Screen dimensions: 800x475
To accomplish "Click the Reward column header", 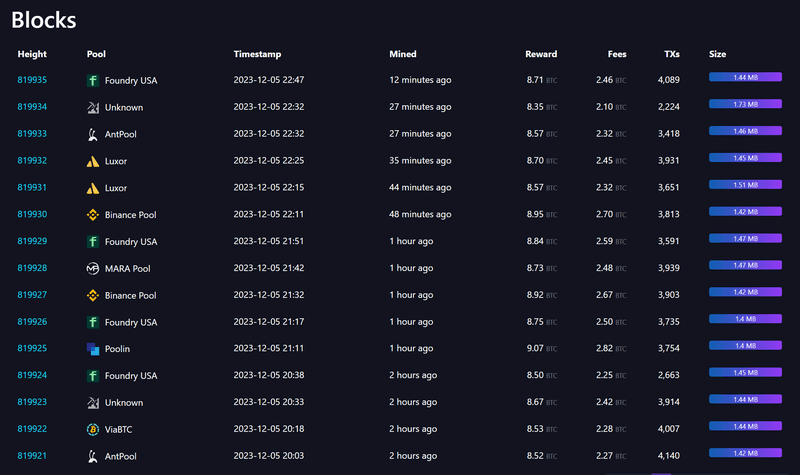I will coord(541,54).
